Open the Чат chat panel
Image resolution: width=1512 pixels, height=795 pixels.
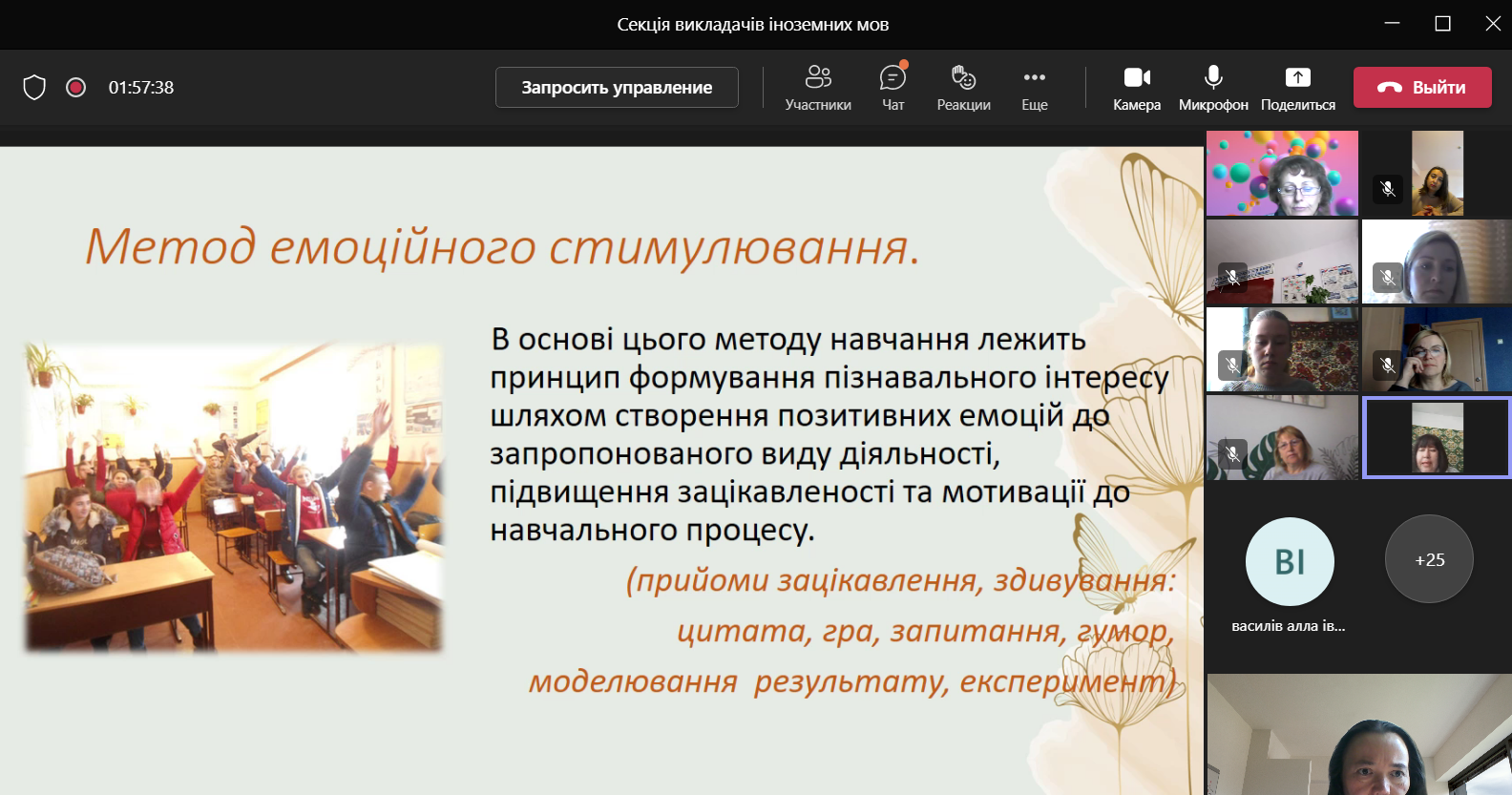(892, 87)
